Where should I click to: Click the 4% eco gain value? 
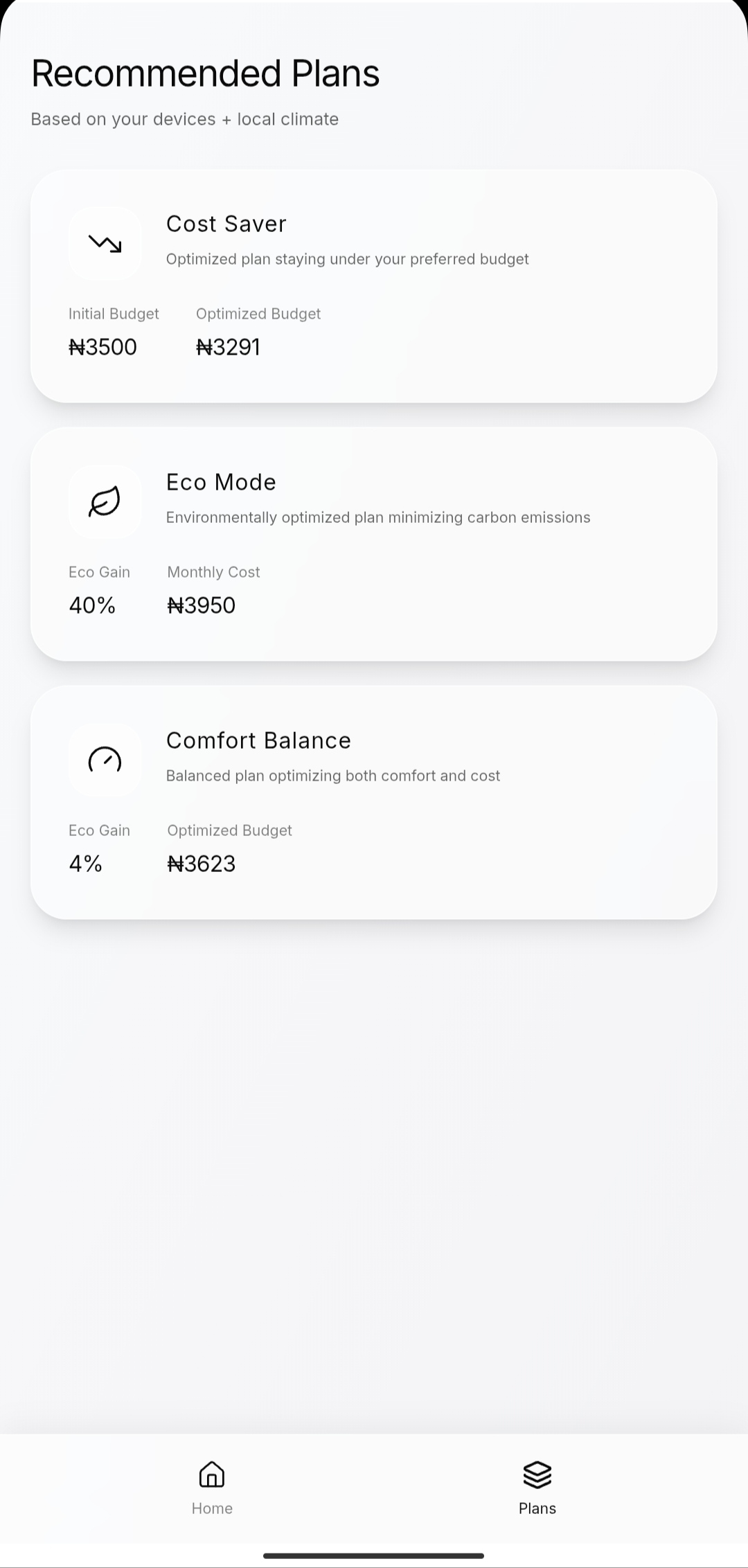coord(86,864)
